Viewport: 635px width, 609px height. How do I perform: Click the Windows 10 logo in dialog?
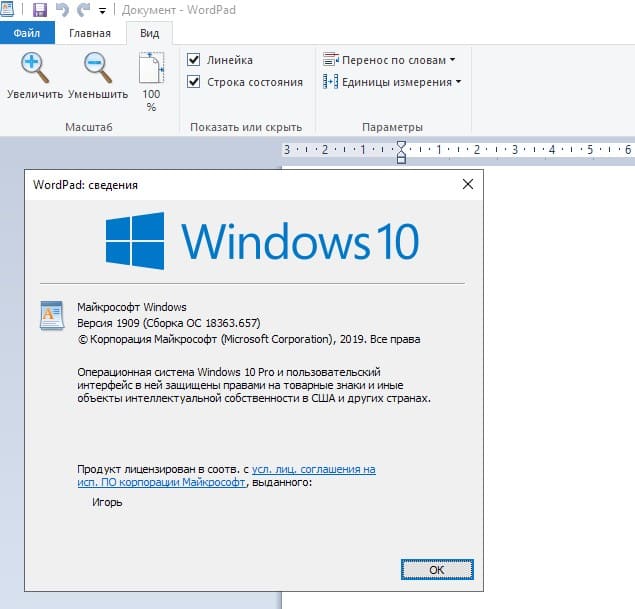click(262, 241)
